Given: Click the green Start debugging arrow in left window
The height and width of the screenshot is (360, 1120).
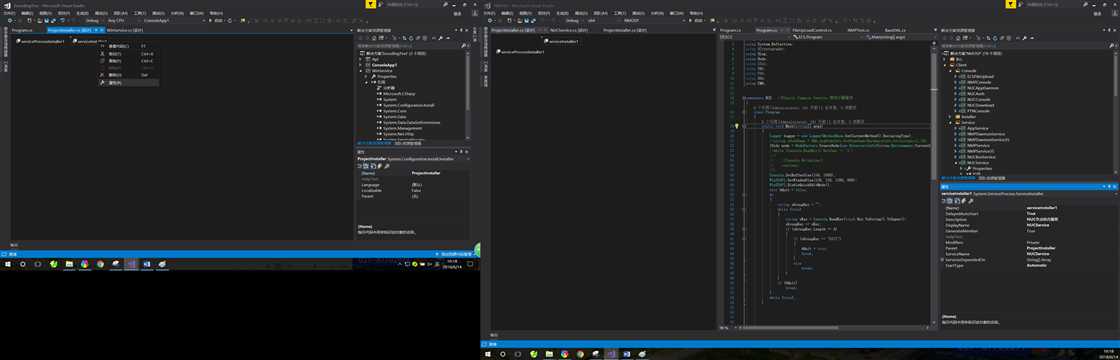Looking at the screenshot, I should [209, 21].
